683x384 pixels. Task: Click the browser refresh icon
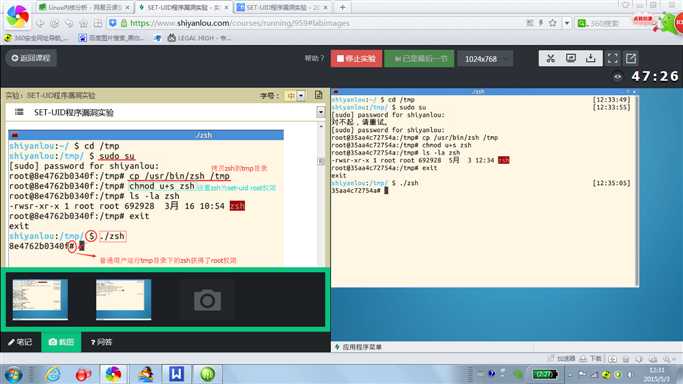click(x=69, y=23)
